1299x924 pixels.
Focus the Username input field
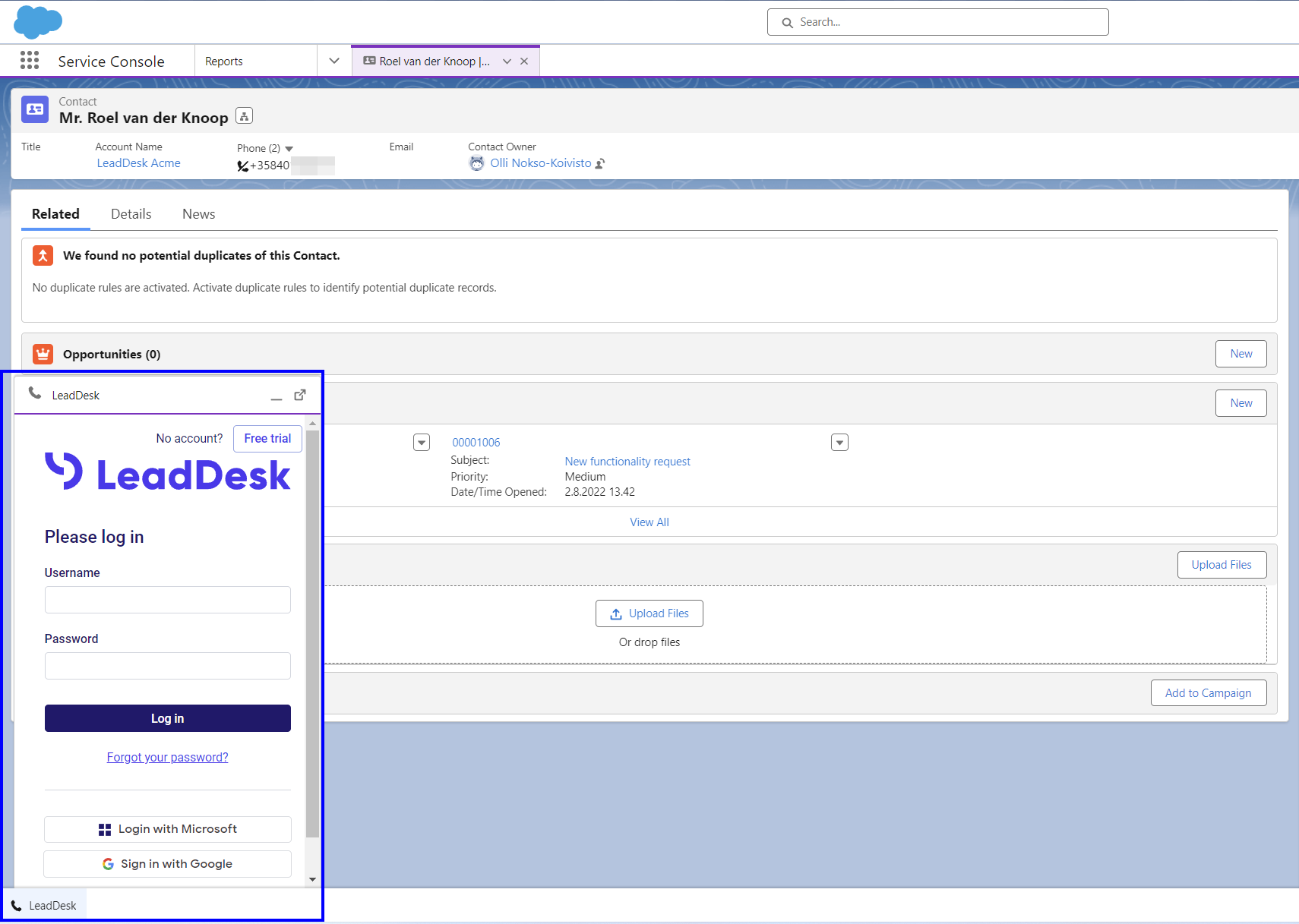tap(168, 600)
